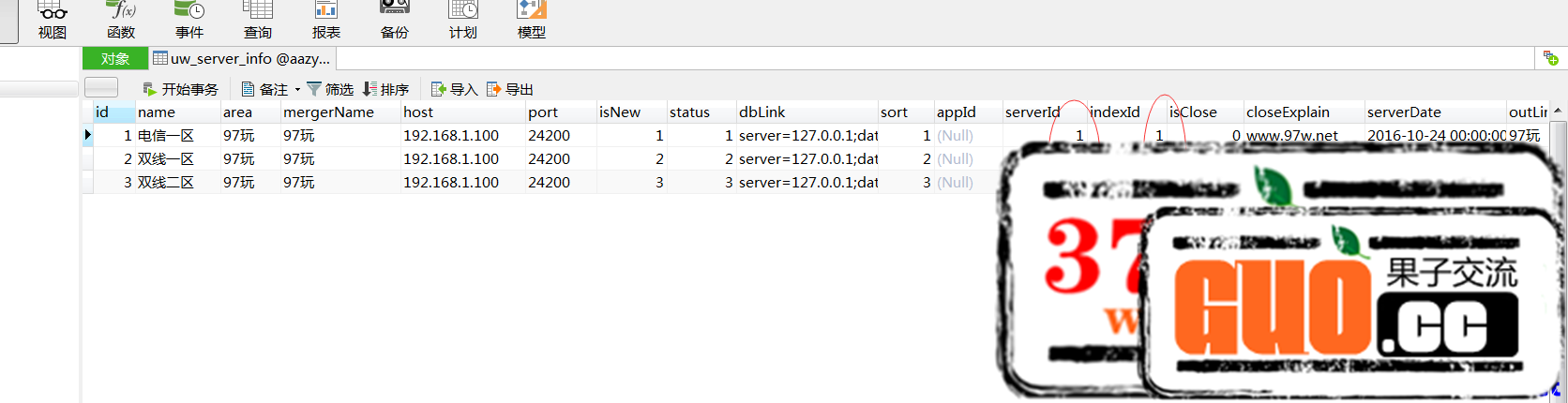1568x403 pixels.
Task: Click the 导出 (Export) button
Action: point(509,89)
